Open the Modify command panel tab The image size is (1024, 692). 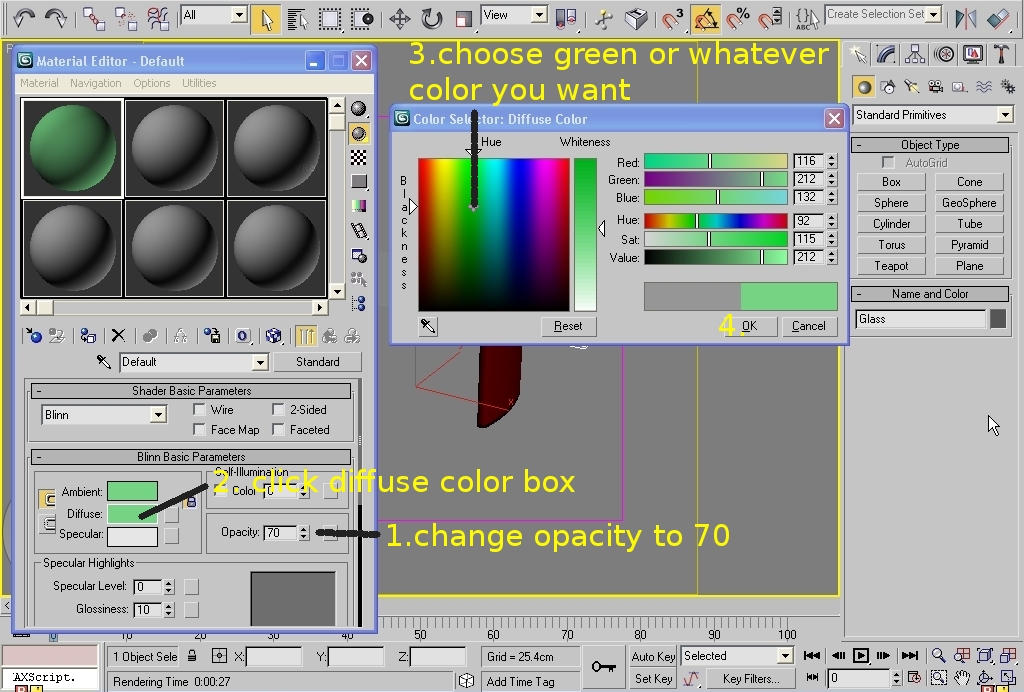tap(886, 54)
